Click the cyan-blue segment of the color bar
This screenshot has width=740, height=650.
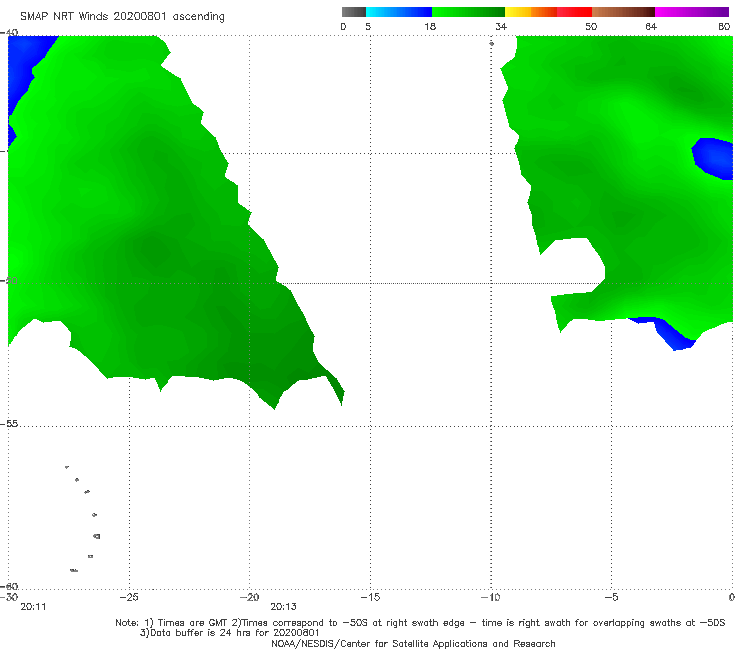tap(399, 12)
